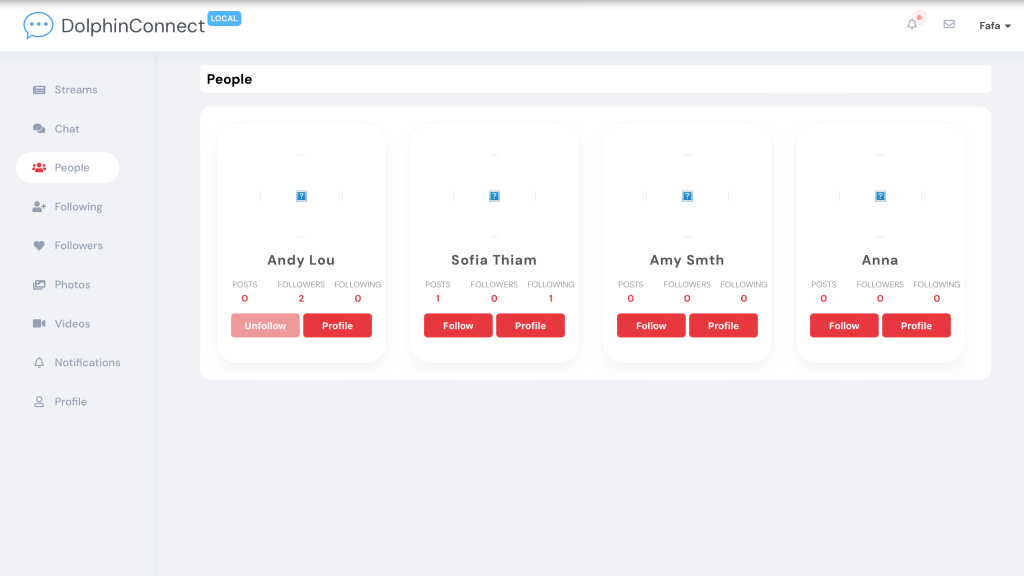Image resolution: width=1024 pixels, height=576 pixels.
Task: Click the Following user-plus sidebar icon
Action: click(x=39, y=207)
